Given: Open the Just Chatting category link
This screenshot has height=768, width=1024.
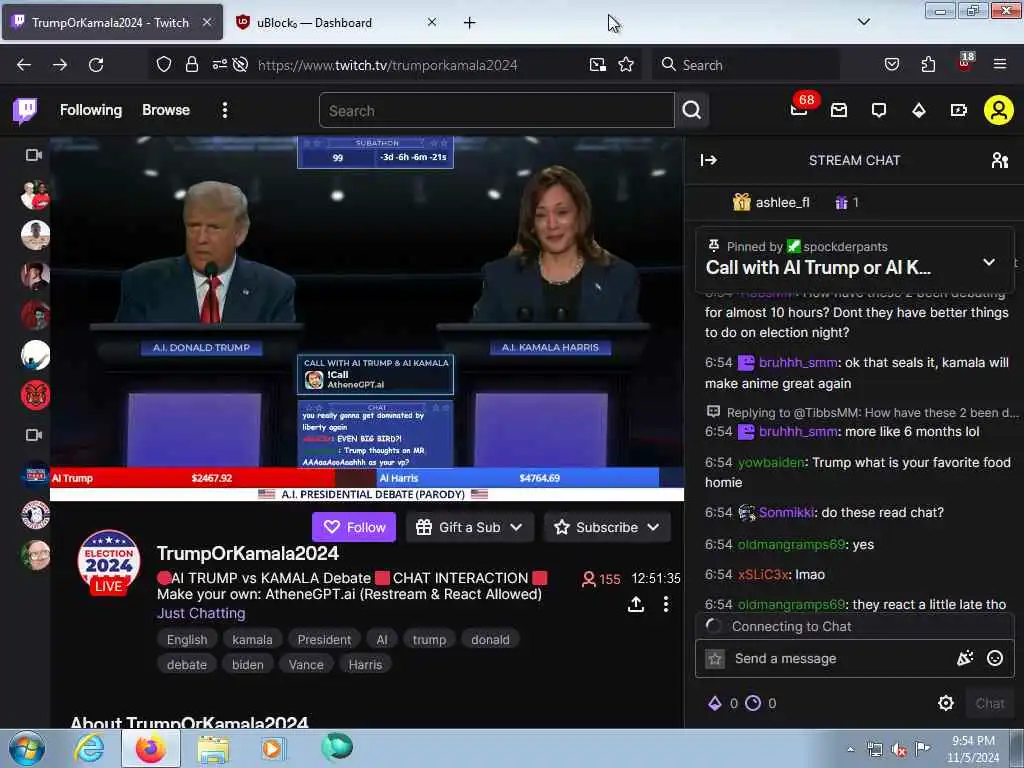Looking at the screenshot, I should click(x=201, y=613).
